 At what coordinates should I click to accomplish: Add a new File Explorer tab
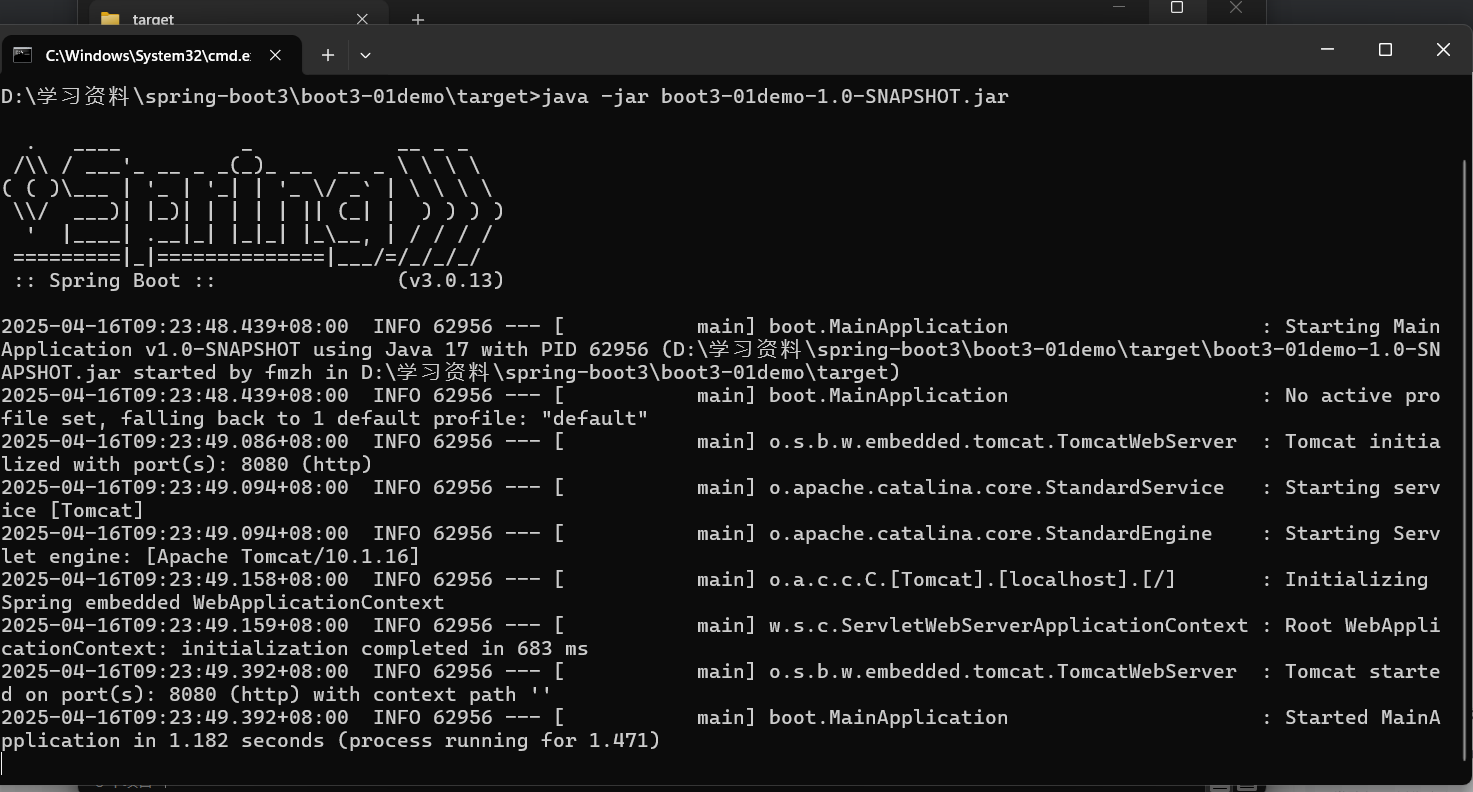[418, 18]
